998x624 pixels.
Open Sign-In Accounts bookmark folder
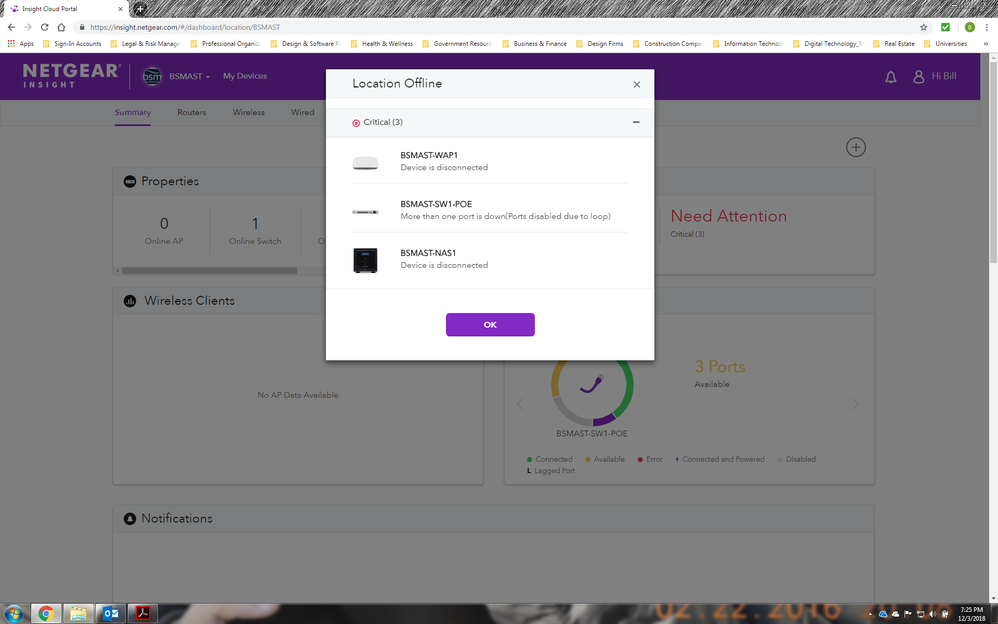(x=72, y=44)
